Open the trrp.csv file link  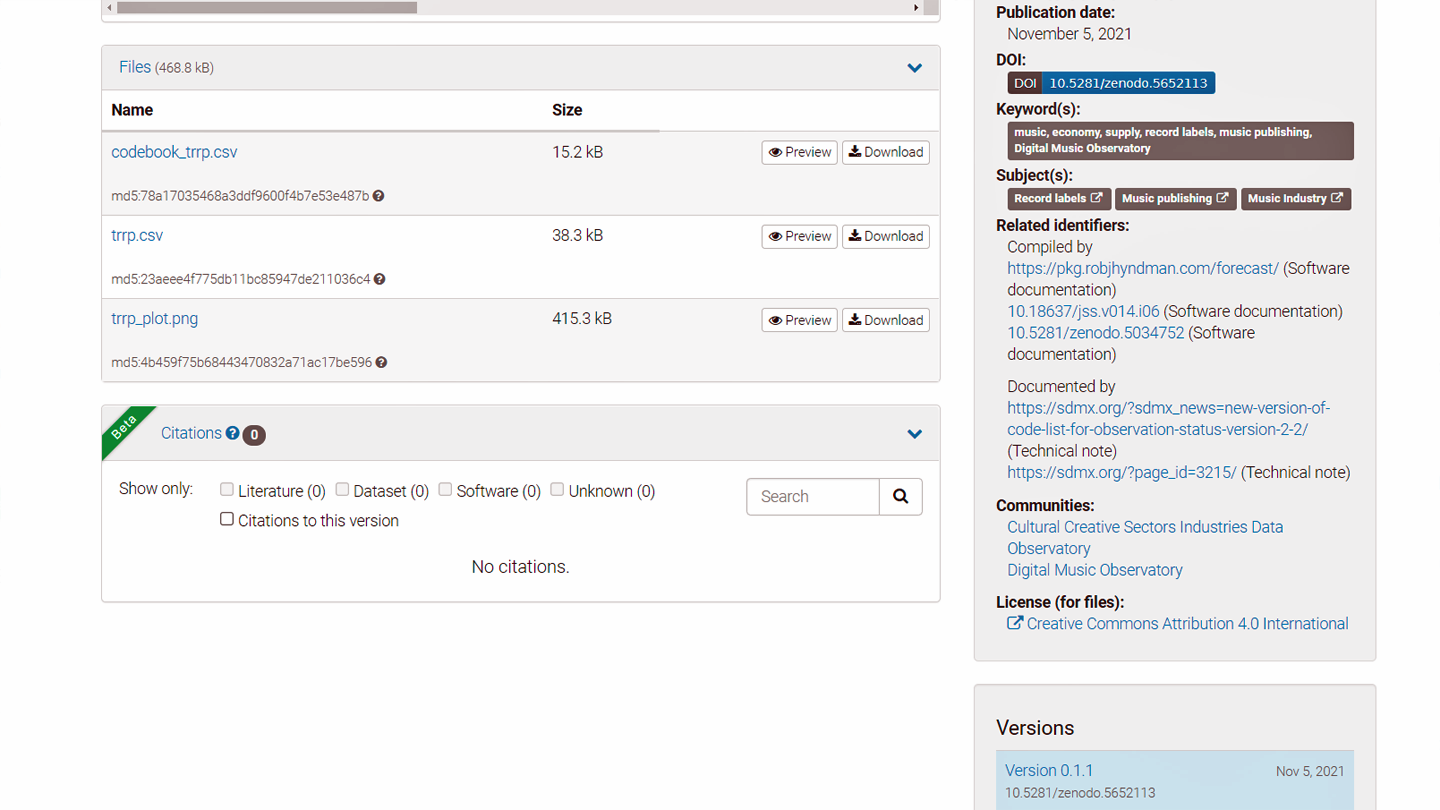click(136, 235)
